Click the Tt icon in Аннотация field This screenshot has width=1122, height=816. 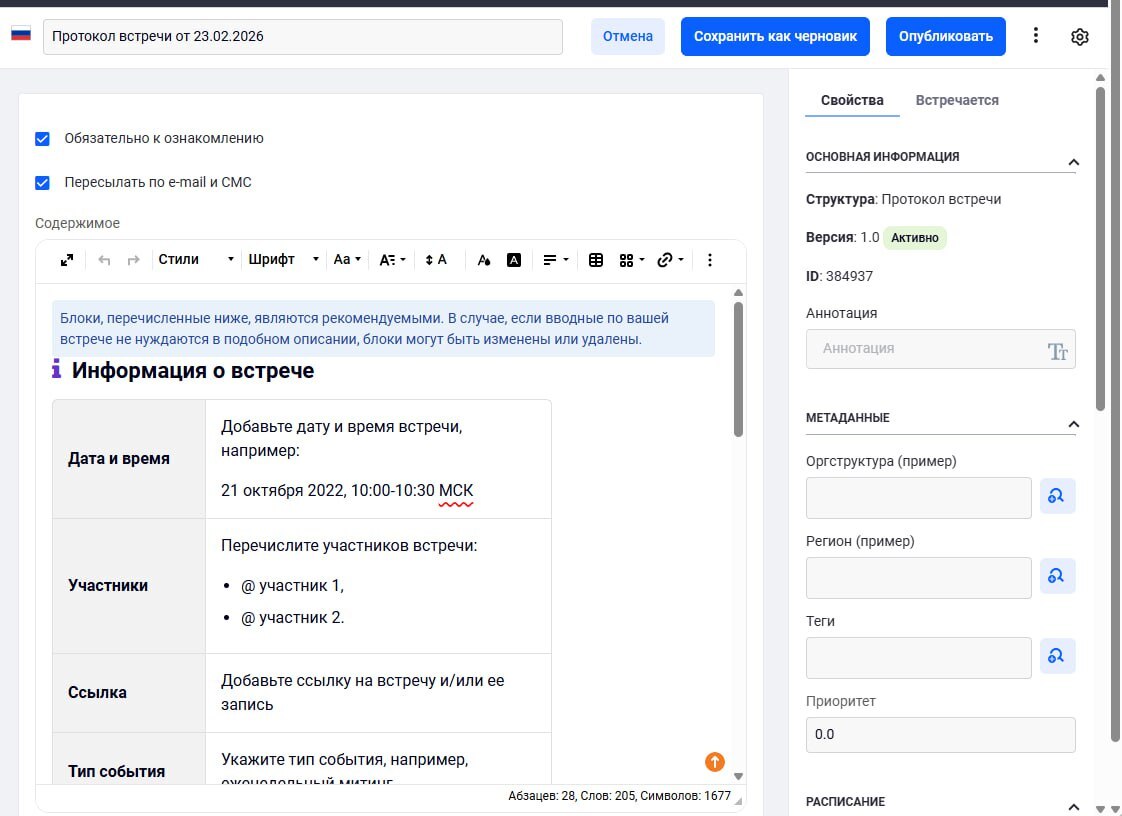click(x=1057, y=351)
